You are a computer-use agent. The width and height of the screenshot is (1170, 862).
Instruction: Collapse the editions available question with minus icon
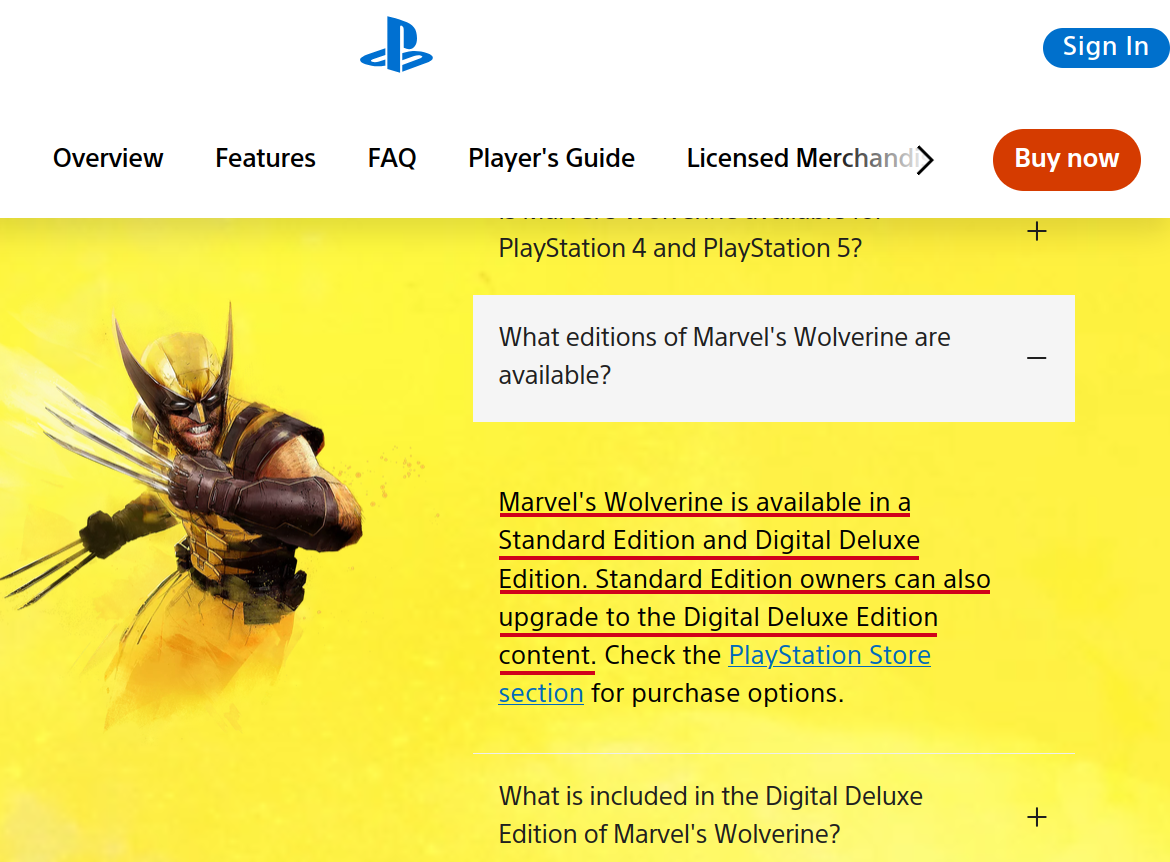click(1036, 358)
